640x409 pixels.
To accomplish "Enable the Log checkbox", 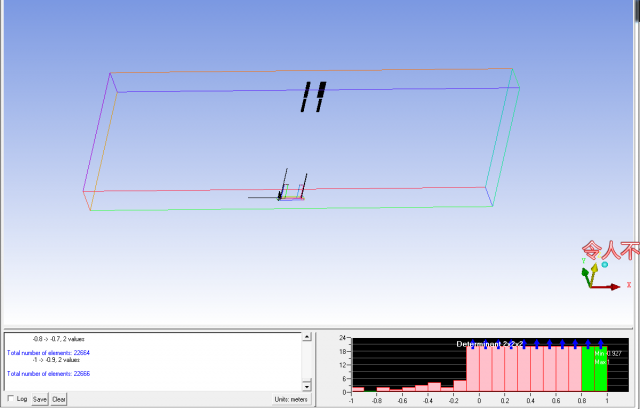I will click(11, 399).
